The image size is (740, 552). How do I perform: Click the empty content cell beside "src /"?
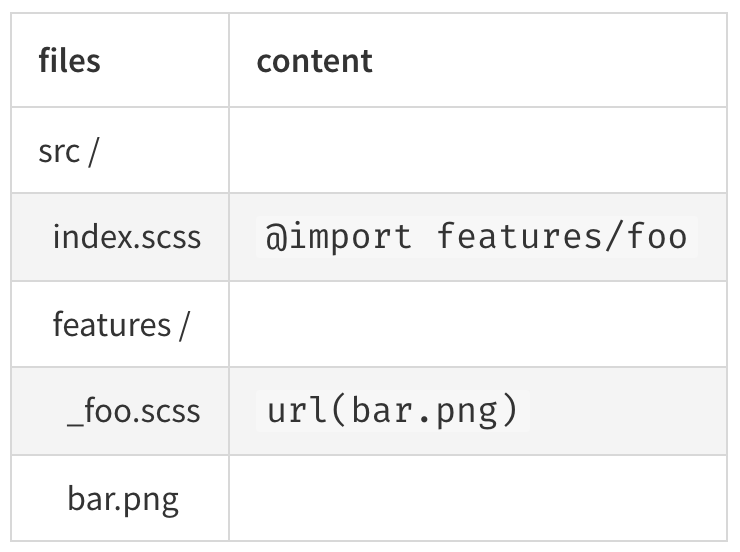click(477, 150)
